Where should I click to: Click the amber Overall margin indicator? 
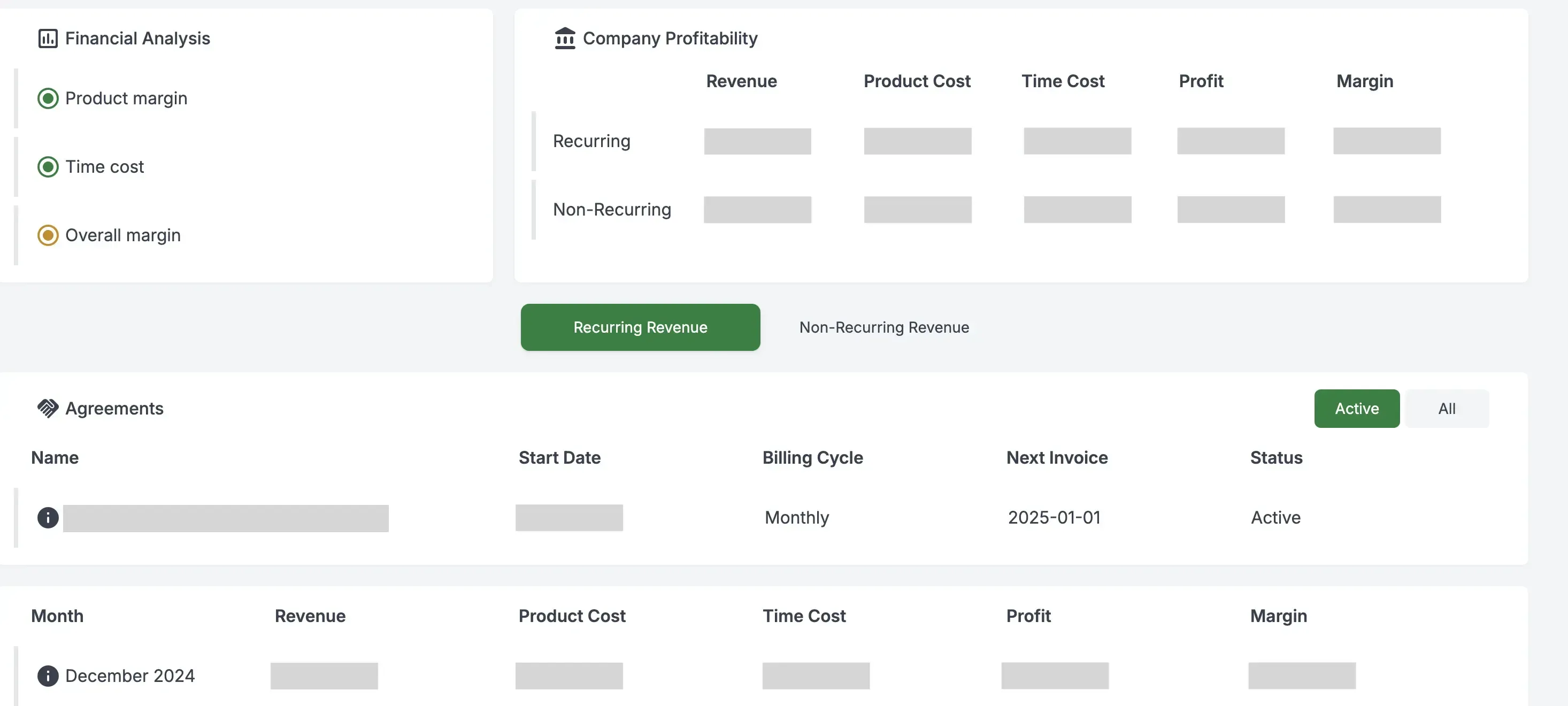click(x=48, y=235)
